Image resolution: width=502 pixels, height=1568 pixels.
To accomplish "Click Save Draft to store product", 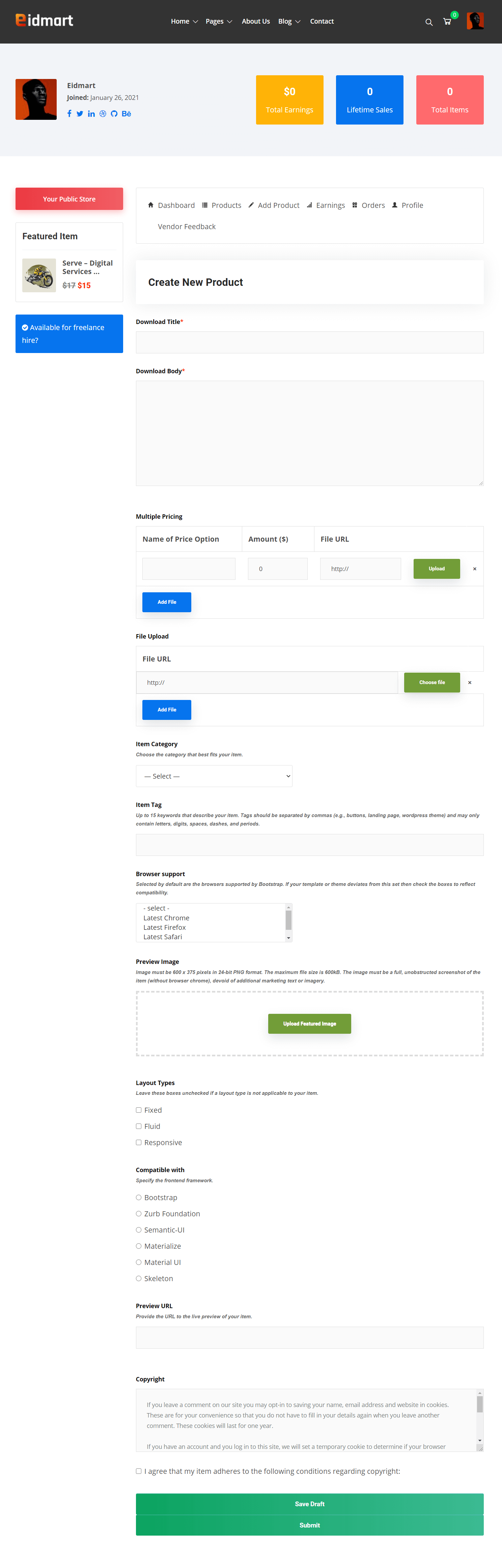I will click(309, 1504).
